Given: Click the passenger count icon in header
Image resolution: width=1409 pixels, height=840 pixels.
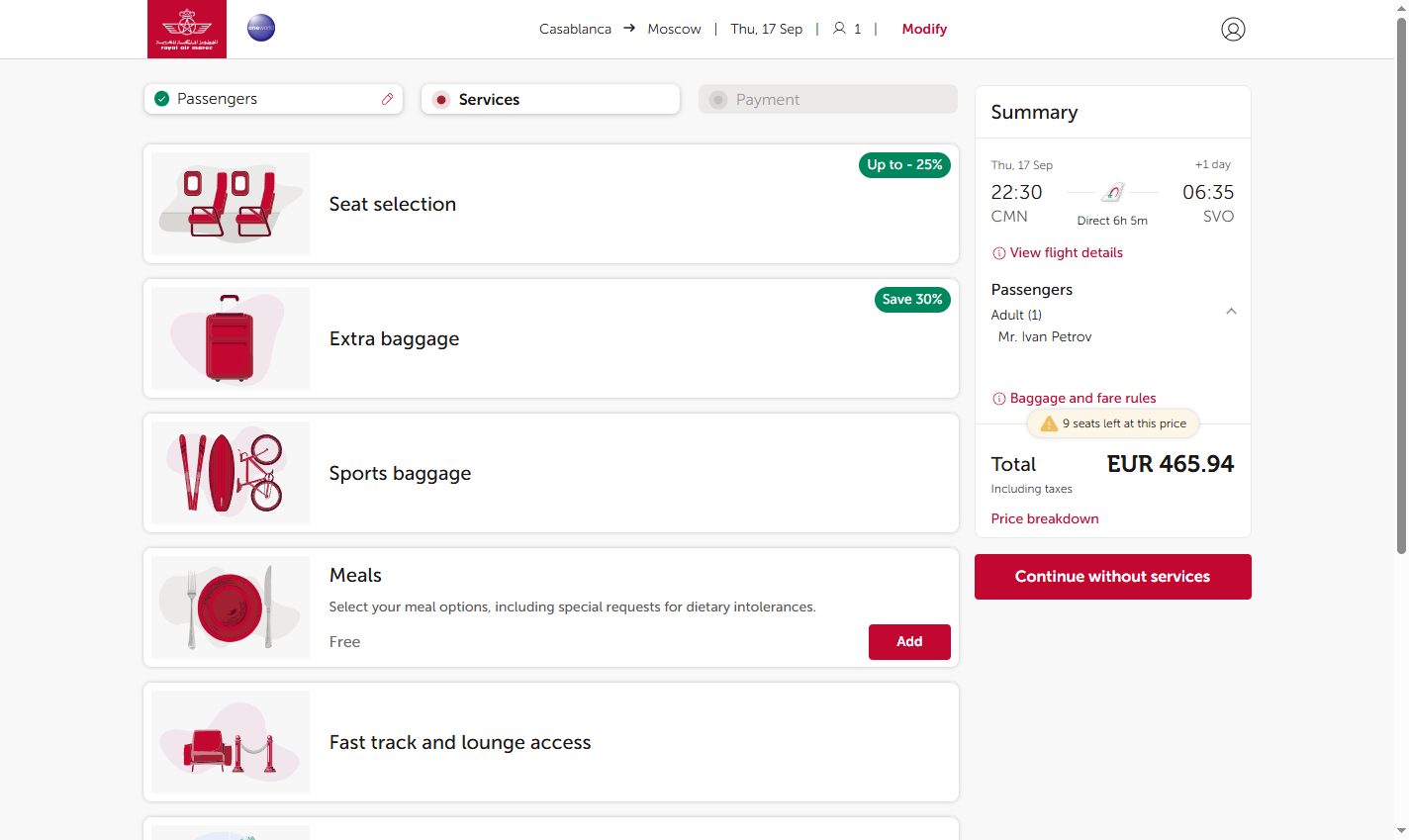Looking at the screenshot, I should 839,29.
